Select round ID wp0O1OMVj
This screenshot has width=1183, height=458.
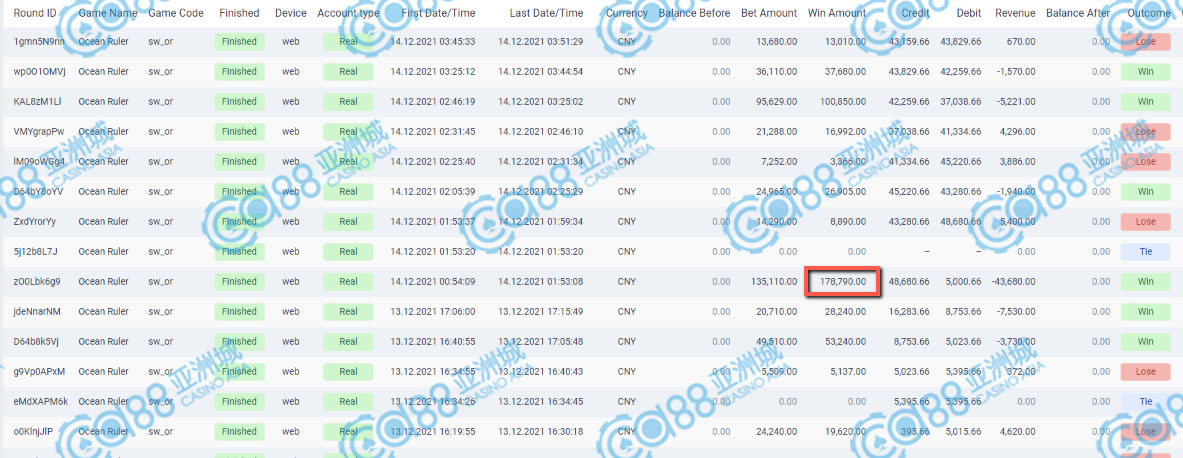(40, 72)
